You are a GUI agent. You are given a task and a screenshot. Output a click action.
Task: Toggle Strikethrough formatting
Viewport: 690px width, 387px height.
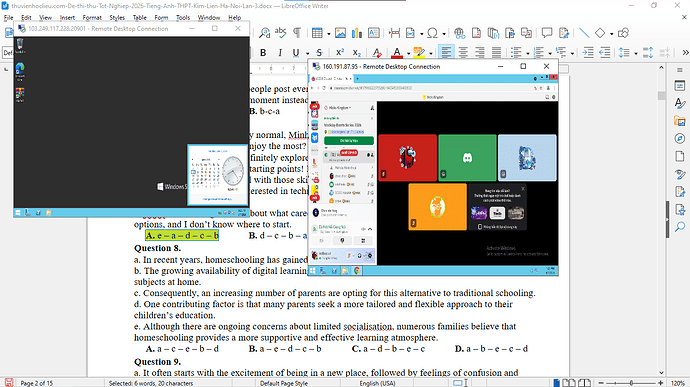(319, 53)
